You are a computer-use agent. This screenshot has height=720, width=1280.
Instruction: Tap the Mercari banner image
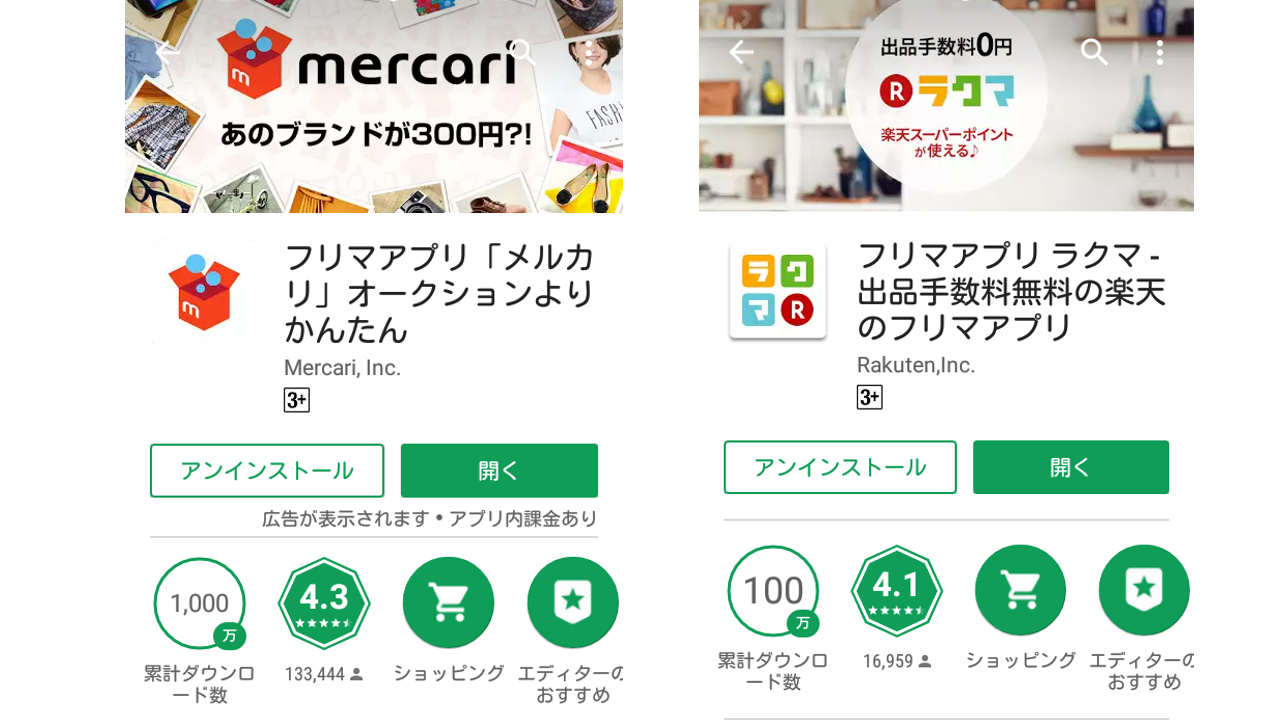(x=374, y=106)
